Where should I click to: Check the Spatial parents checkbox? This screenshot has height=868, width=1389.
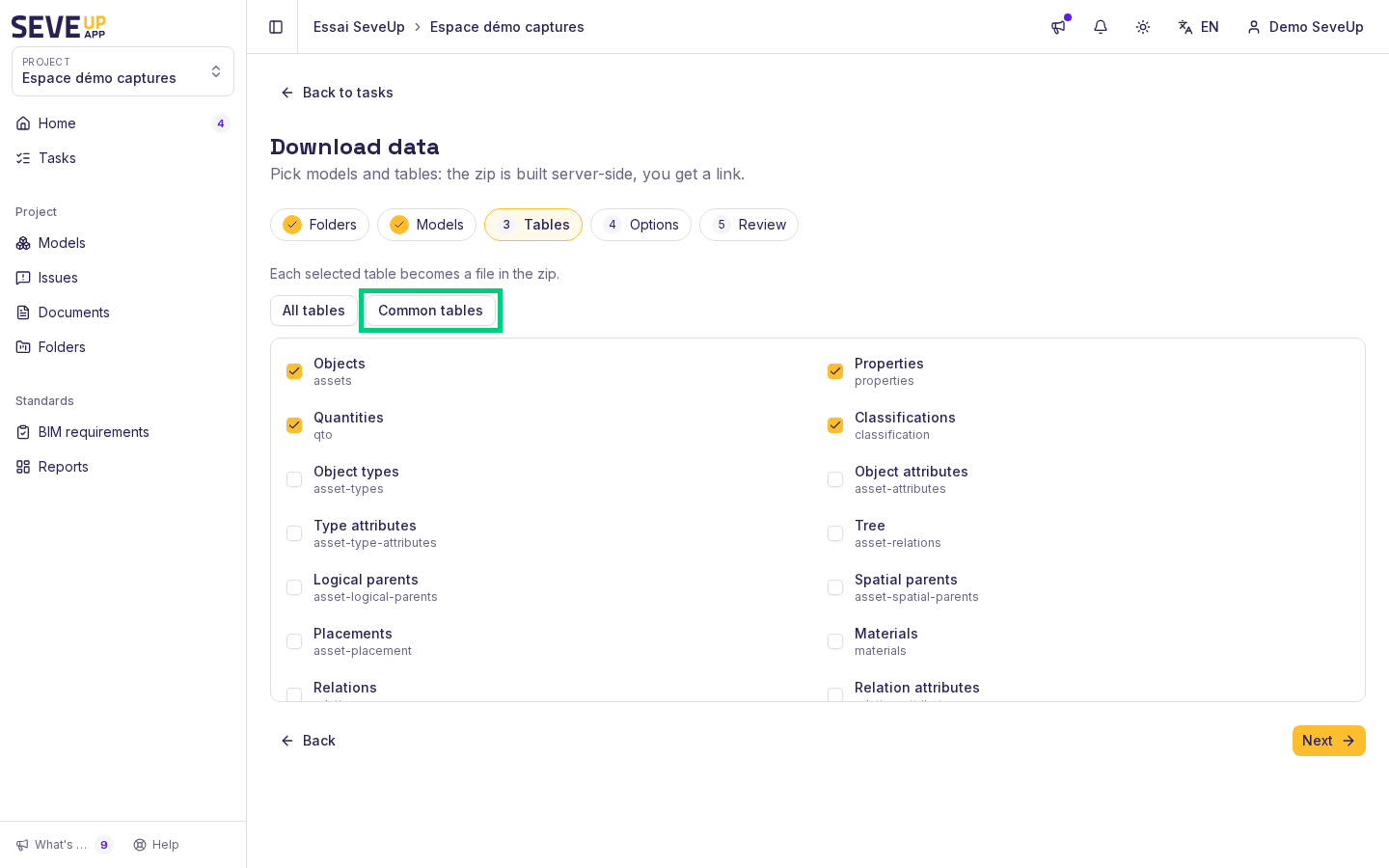click(835, 587)
